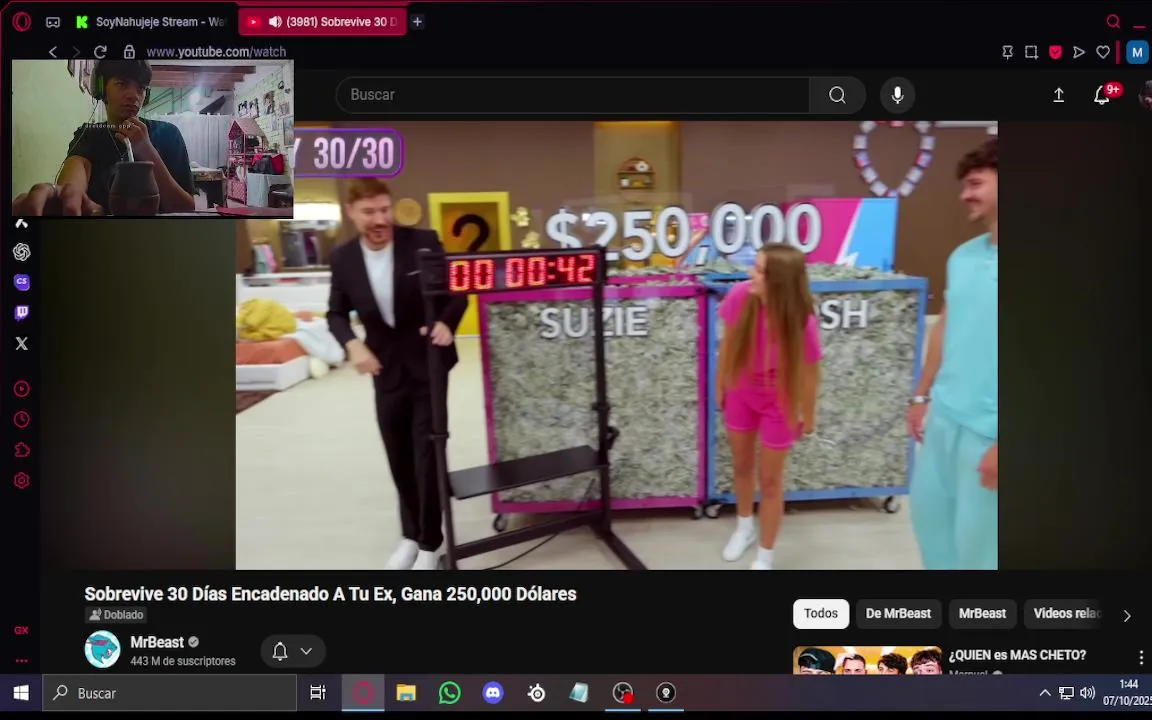This screenshot has width=1152, height=720.
Task: Open Opera GX from taskbar
Action: [363, 693]
